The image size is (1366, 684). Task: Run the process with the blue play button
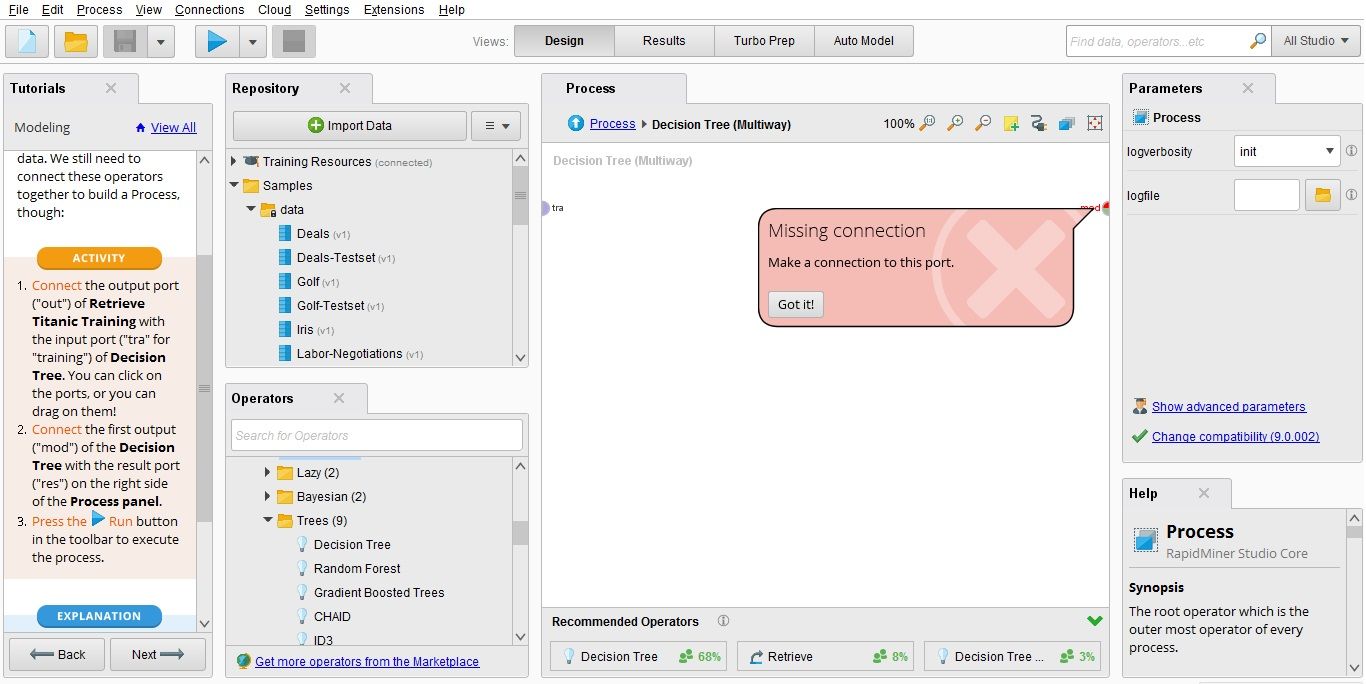tap(217, 41)
